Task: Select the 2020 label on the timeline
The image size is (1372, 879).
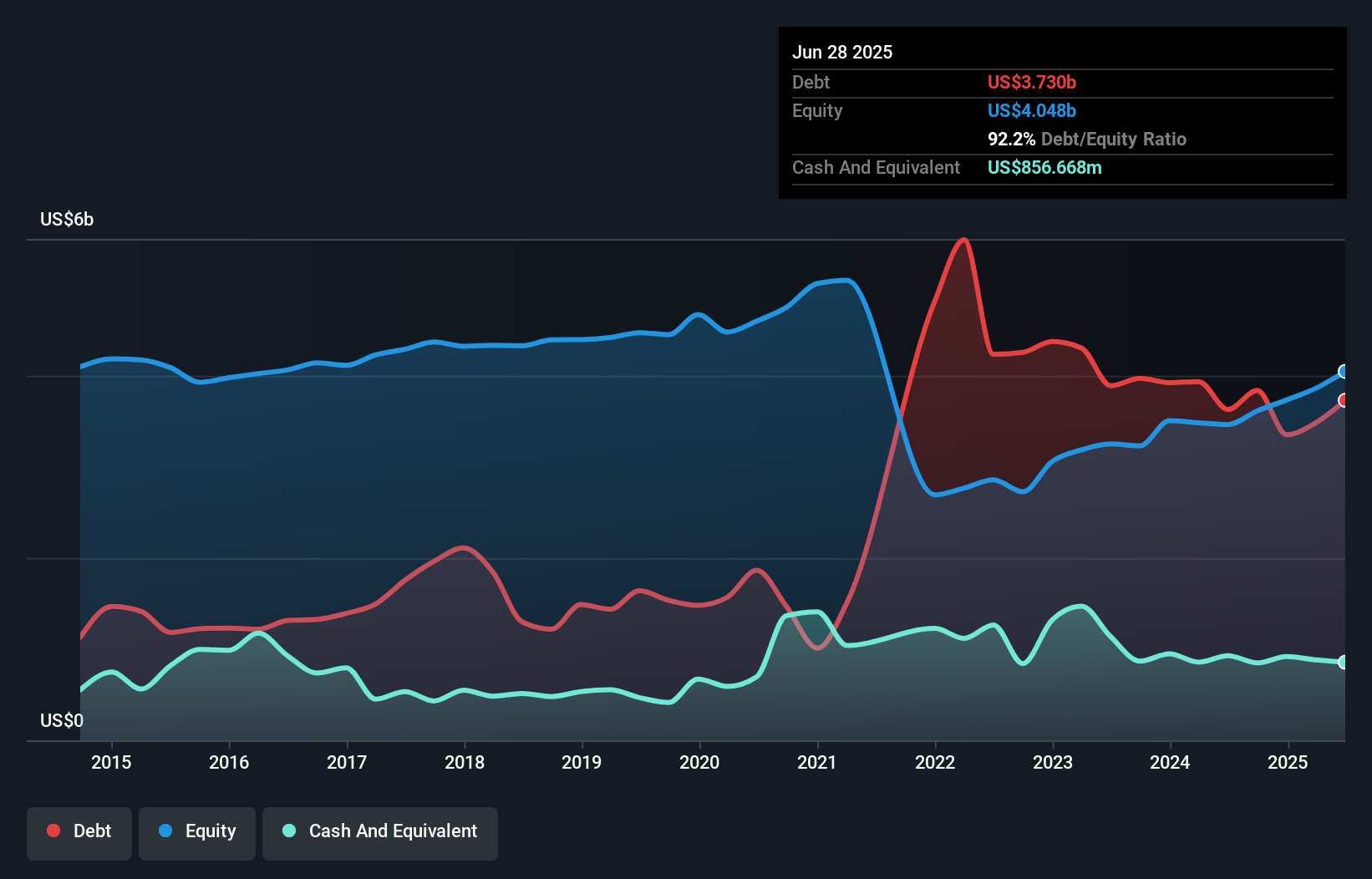Action: pyautogui.click(x=700, y=762)
